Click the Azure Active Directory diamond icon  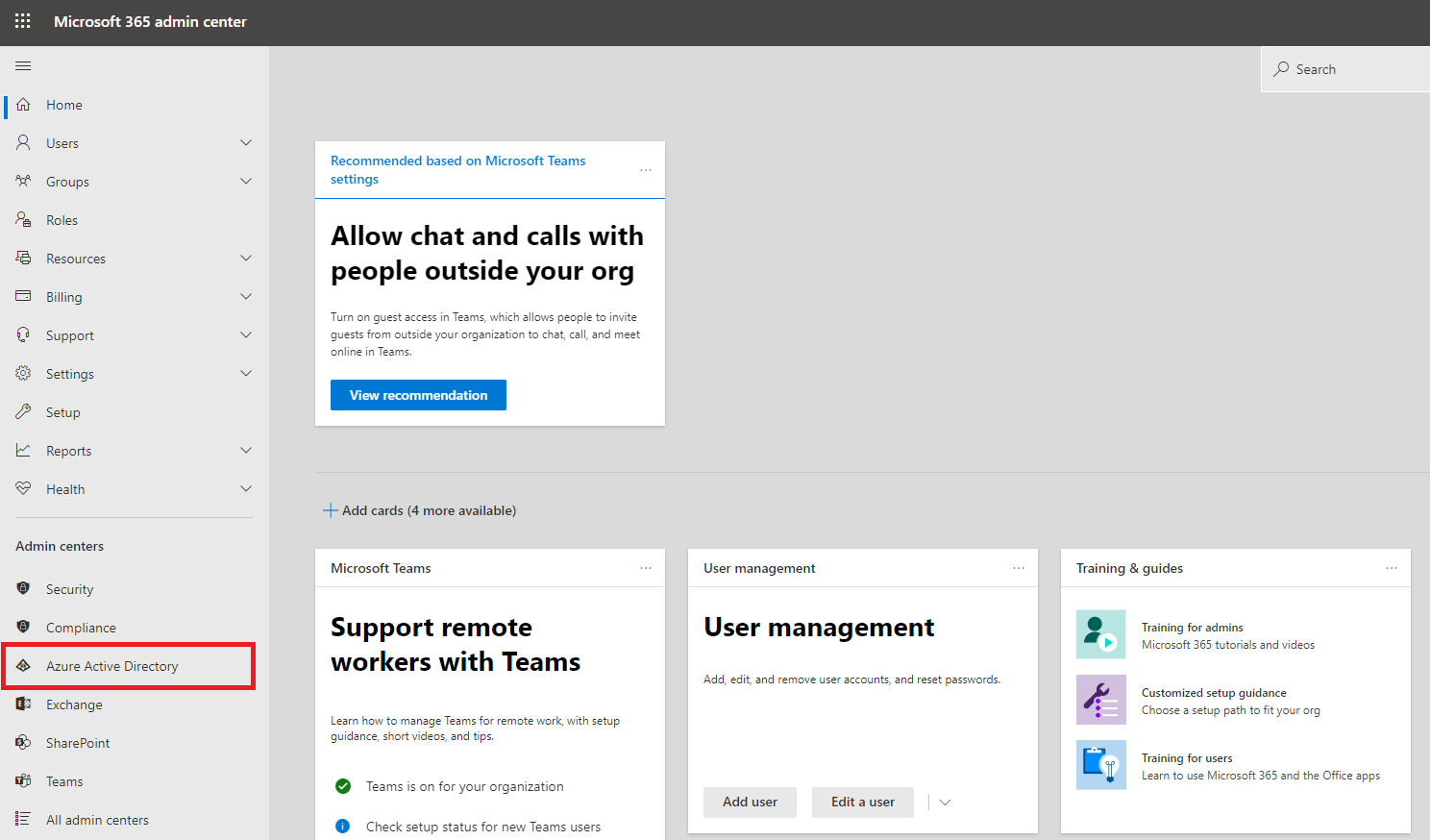click(23, 665)
